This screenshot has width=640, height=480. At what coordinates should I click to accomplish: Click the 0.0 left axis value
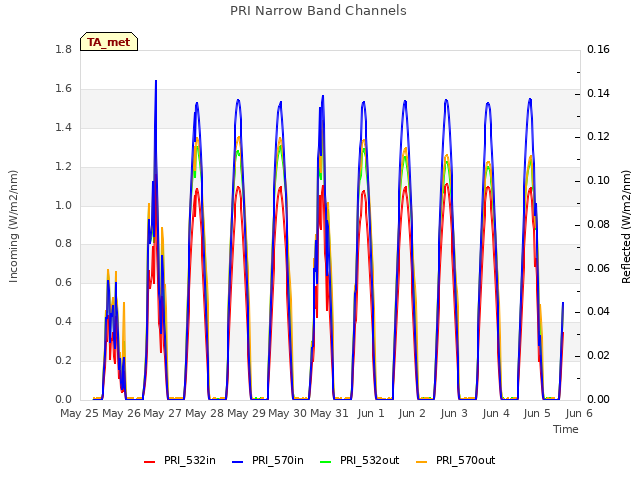coord(64,399)
